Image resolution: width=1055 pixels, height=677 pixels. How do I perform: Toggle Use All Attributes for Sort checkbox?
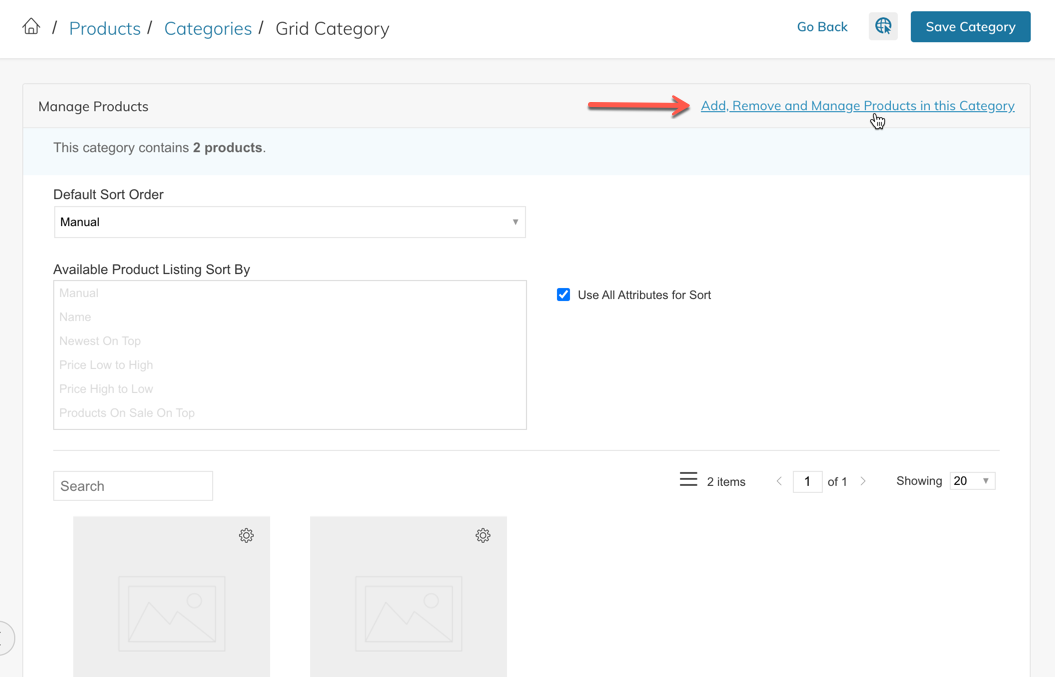563,295
